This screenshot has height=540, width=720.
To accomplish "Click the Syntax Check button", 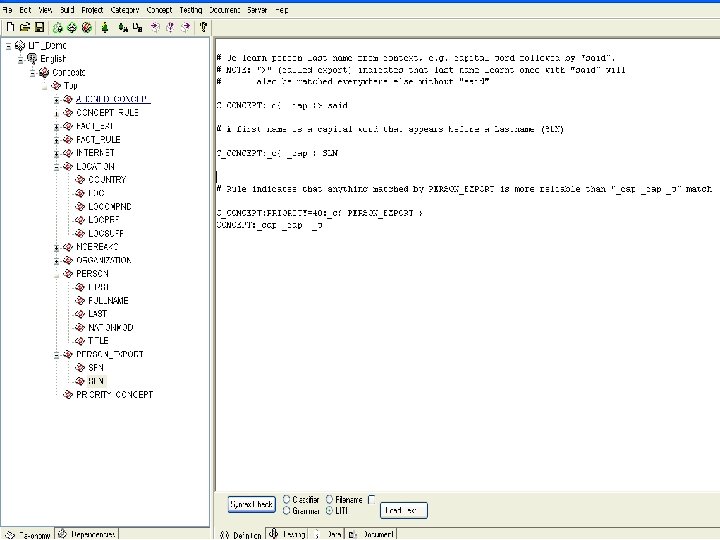I will [x=252, y=504].
